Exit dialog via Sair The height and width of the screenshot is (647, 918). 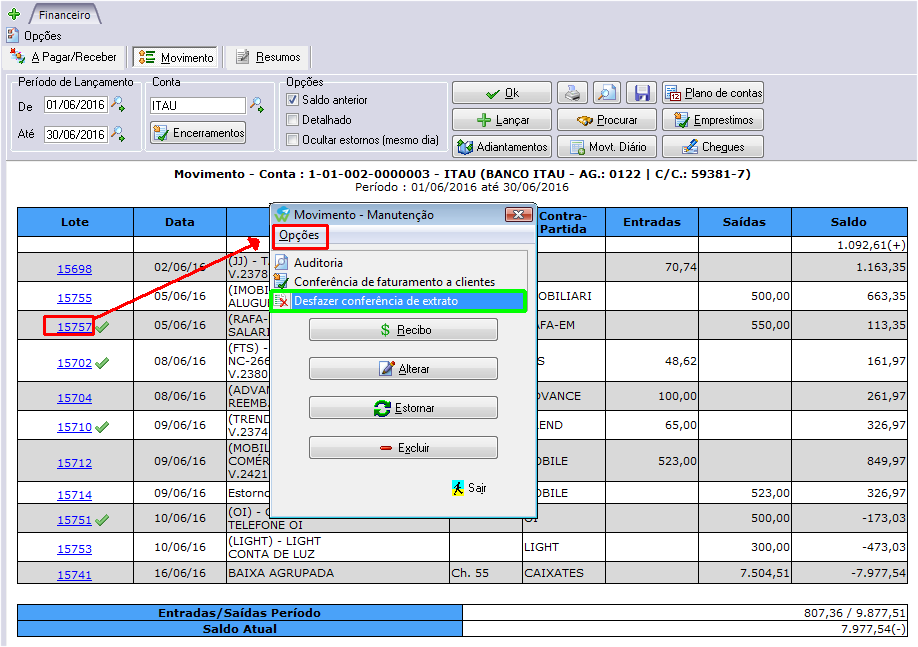pos(469,488)
